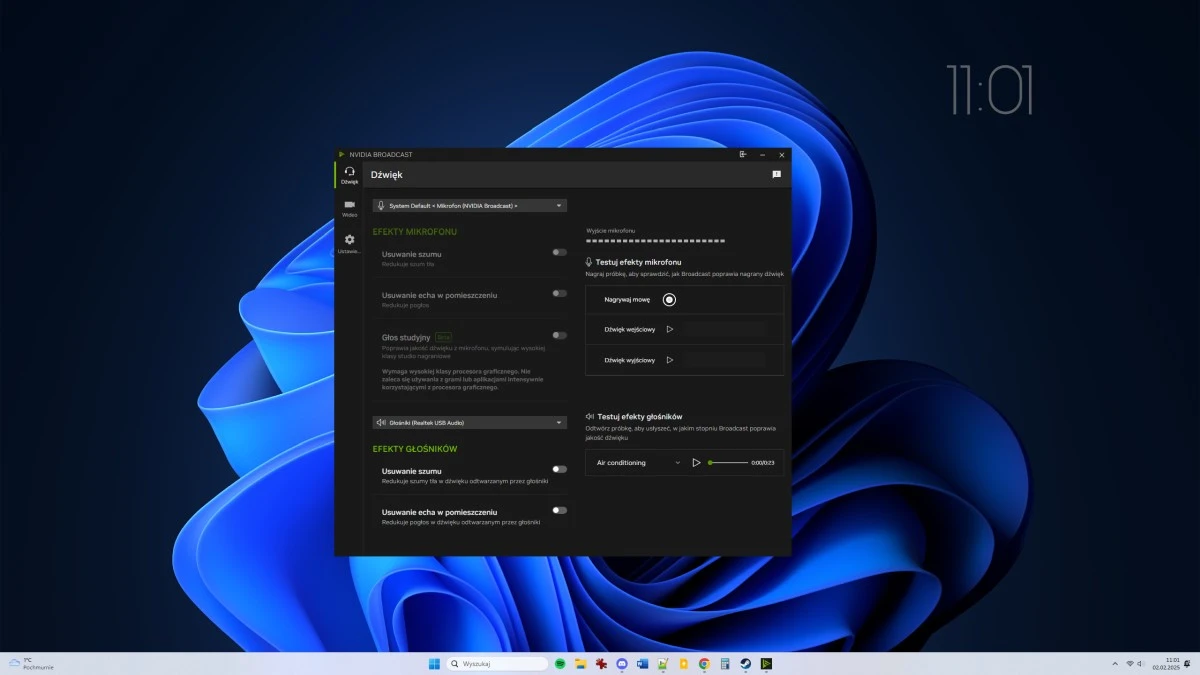Open the network Wi-Fi tray icon
1200x675 pixels.
pos(1130,664)
